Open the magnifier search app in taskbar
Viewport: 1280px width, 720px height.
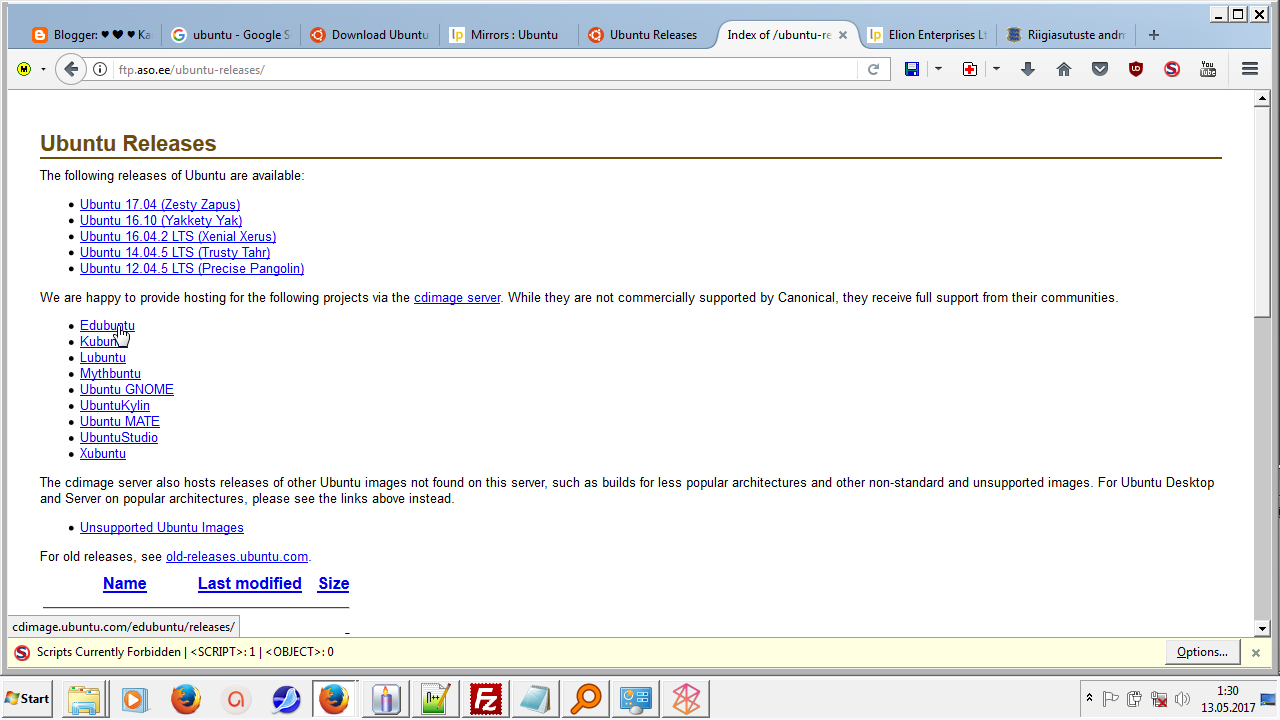(x=586, y=699)
